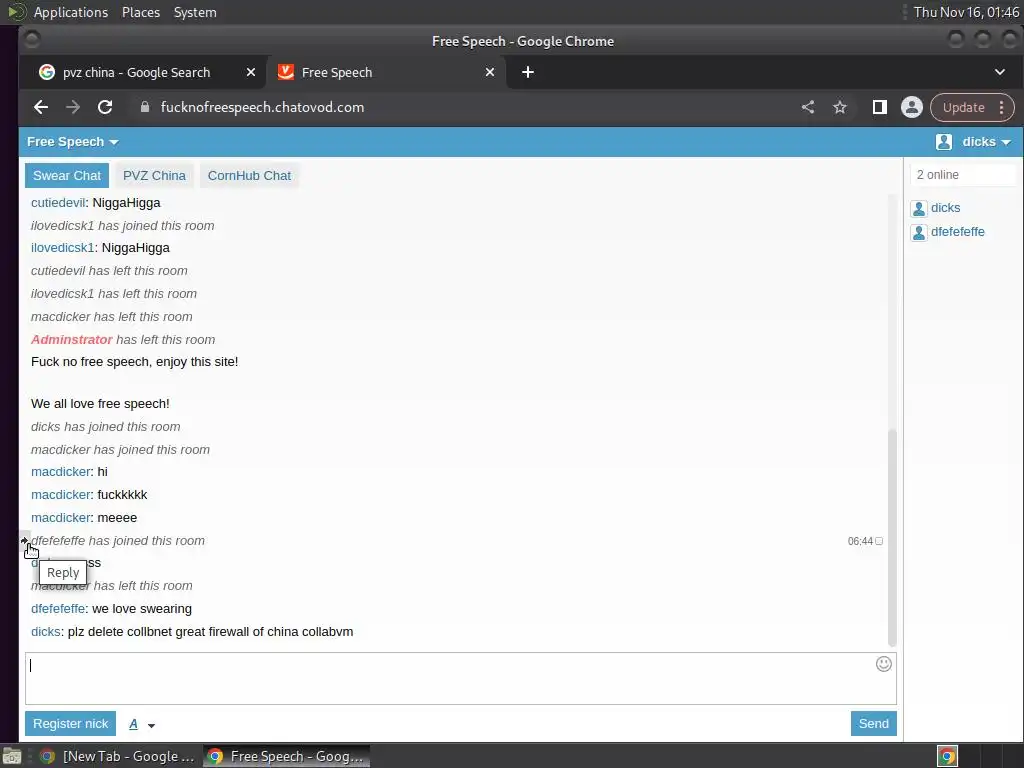
Task: Click the Adminstrator name in chat
Action: point(71,340)
